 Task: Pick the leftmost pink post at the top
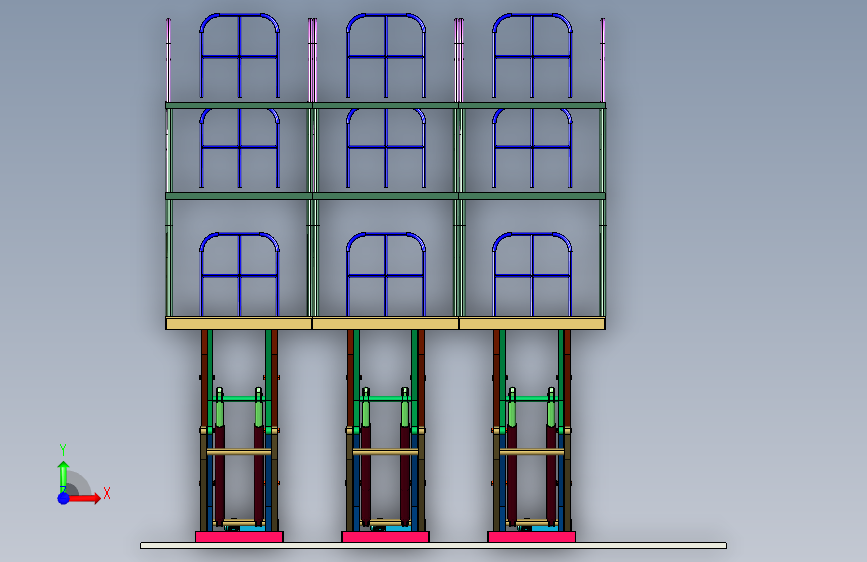pyautogui.click(x=168, y=60)
